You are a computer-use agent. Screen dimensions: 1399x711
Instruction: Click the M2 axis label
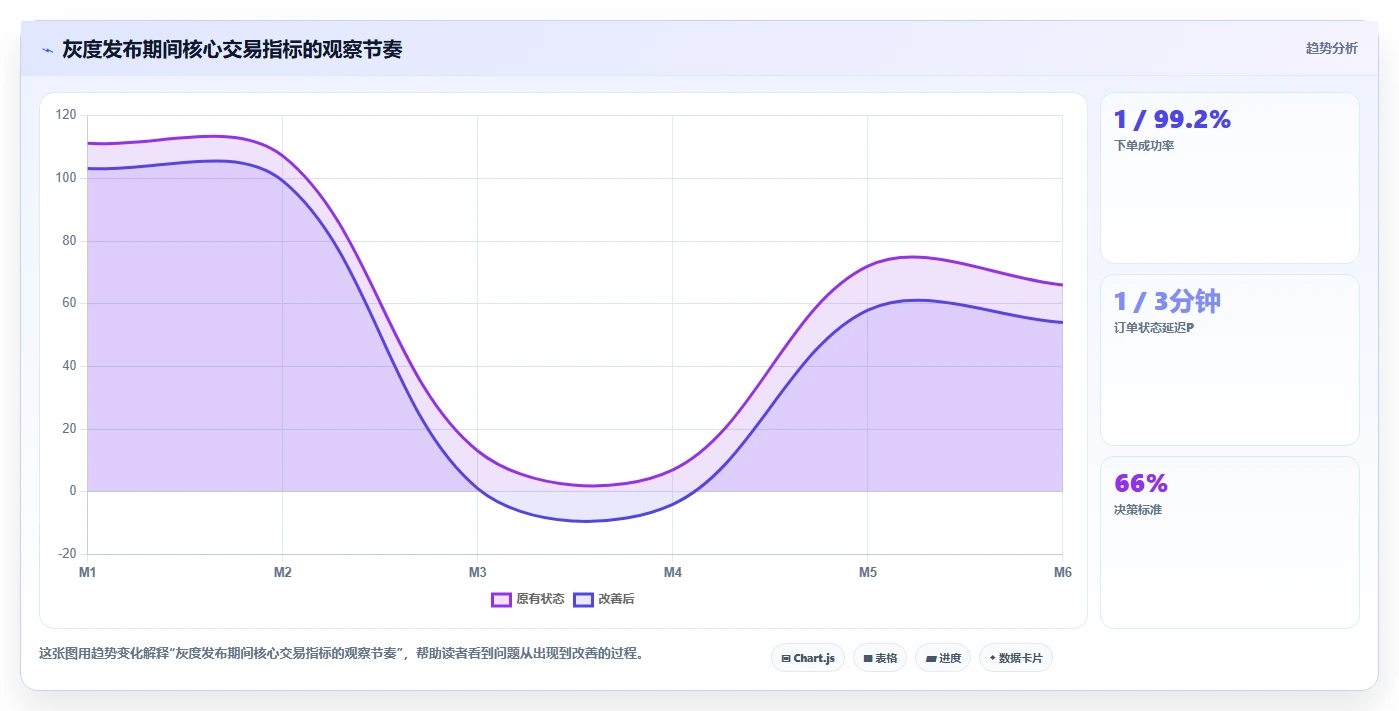coord(283,572)
